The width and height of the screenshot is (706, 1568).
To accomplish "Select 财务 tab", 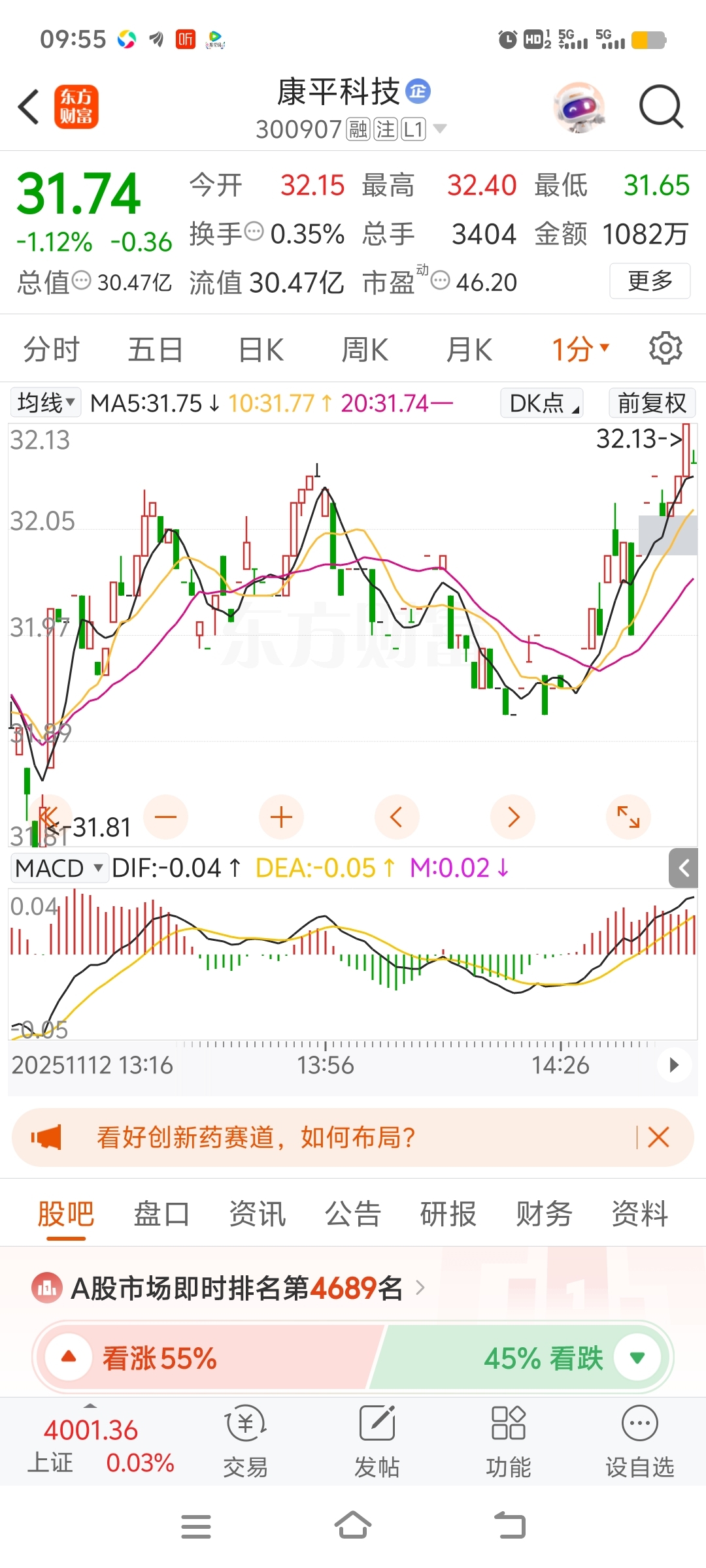I will coord(544,1214).
